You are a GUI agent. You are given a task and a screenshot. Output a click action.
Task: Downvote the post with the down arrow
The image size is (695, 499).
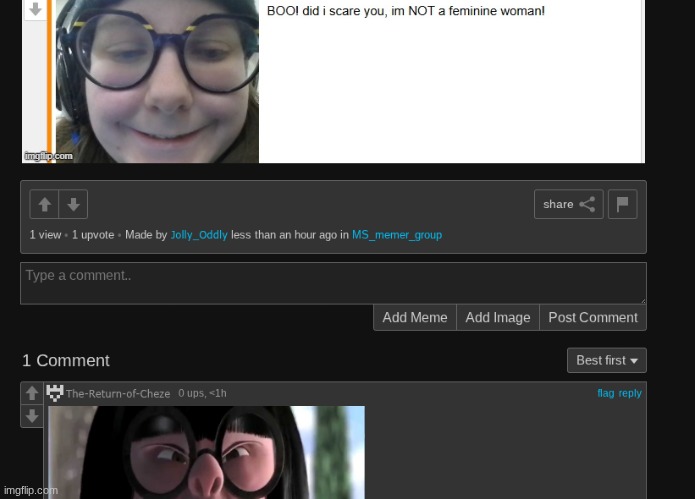click(x=73, y=205)
